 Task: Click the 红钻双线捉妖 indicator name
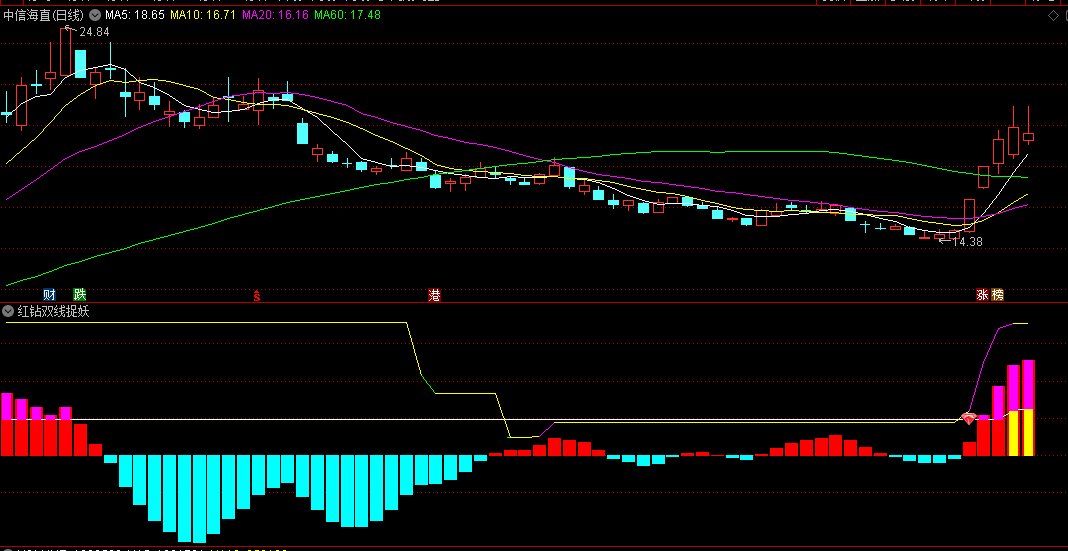pyautogui.click(x=53, y=312)
